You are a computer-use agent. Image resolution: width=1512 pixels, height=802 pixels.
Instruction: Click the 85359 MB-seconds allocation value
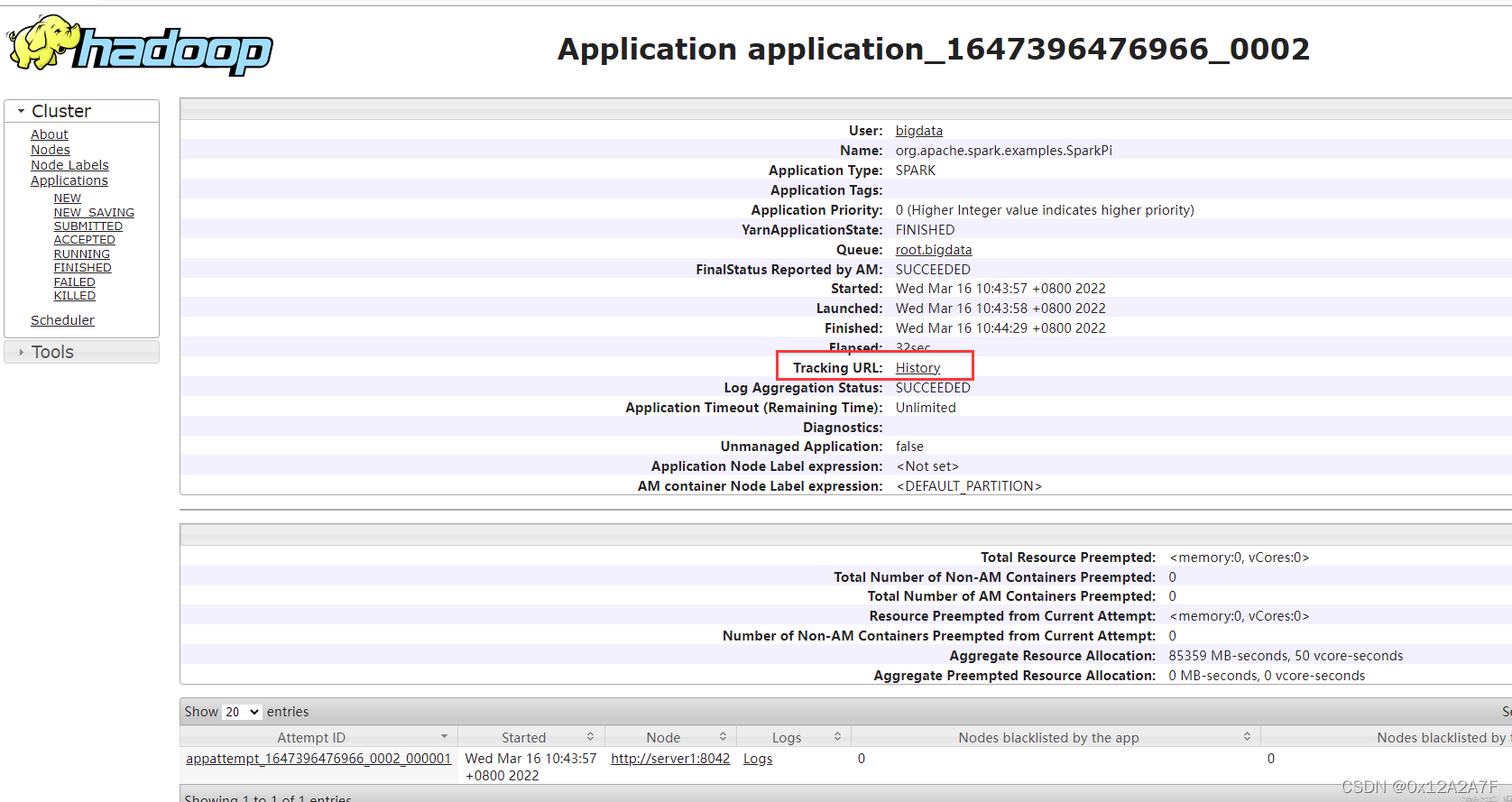pyautogui.click(x=1286, y=656)
